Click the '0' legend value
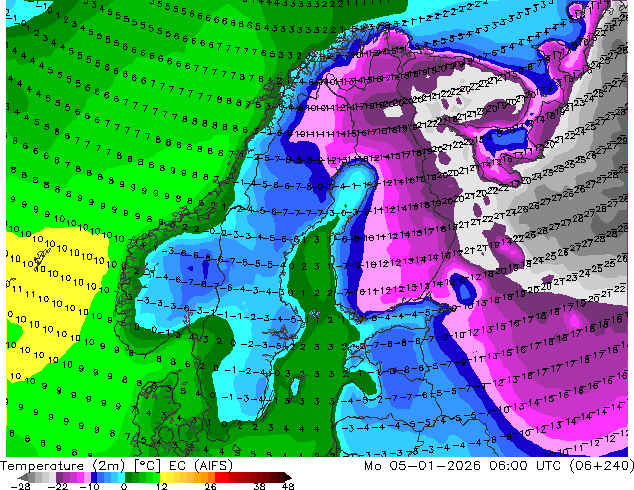 point(124,486)
